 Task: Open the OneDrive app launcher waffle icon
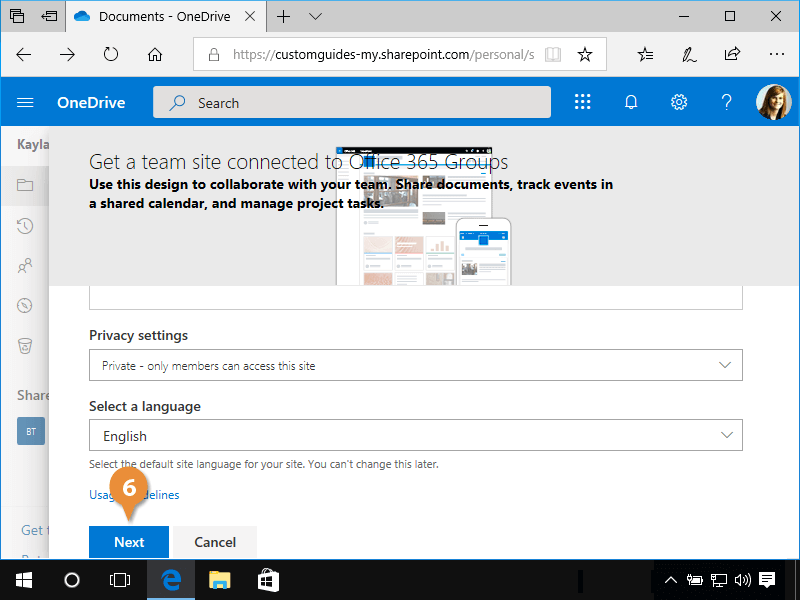(x=582, y=102)
